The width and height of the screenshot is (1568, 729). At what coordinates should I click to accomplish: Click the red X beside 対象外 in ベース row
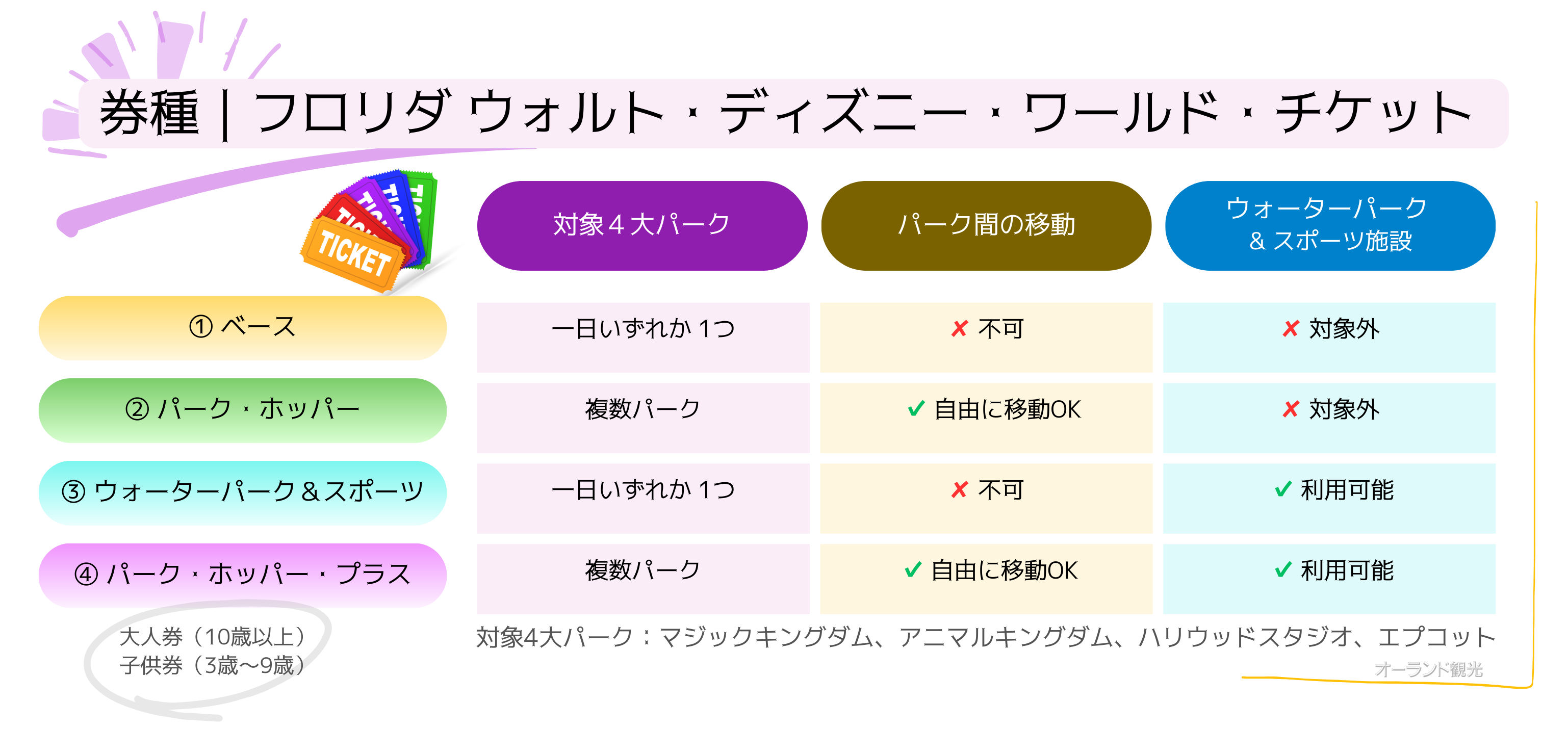[x=1291, y=329]
